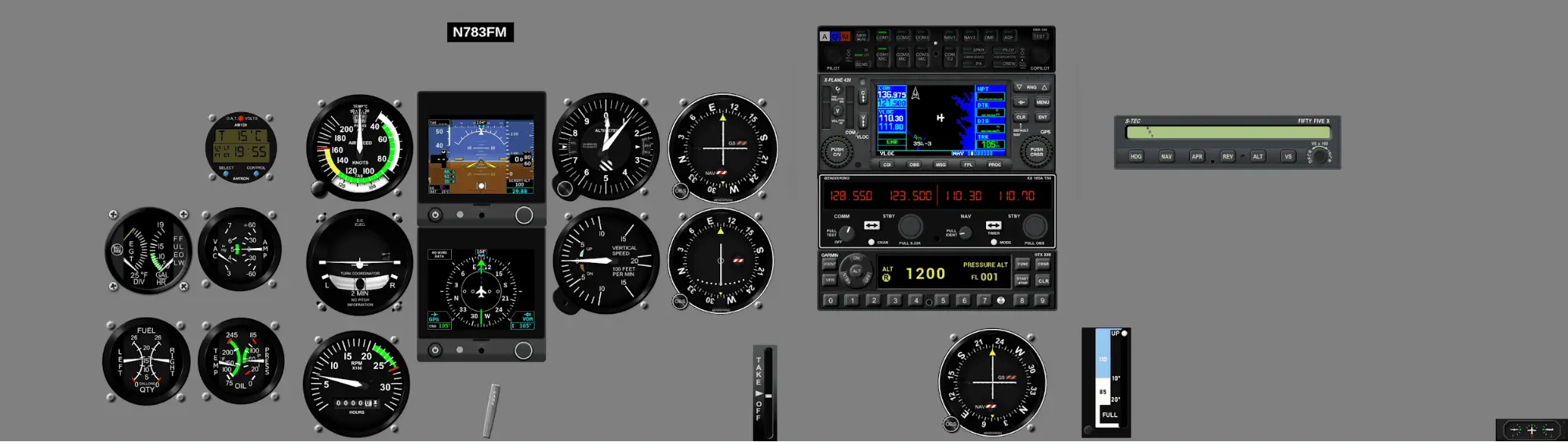Click the transponder digit 9 key
Viewport: 1568px width, 442px height.
(1042, 301)
